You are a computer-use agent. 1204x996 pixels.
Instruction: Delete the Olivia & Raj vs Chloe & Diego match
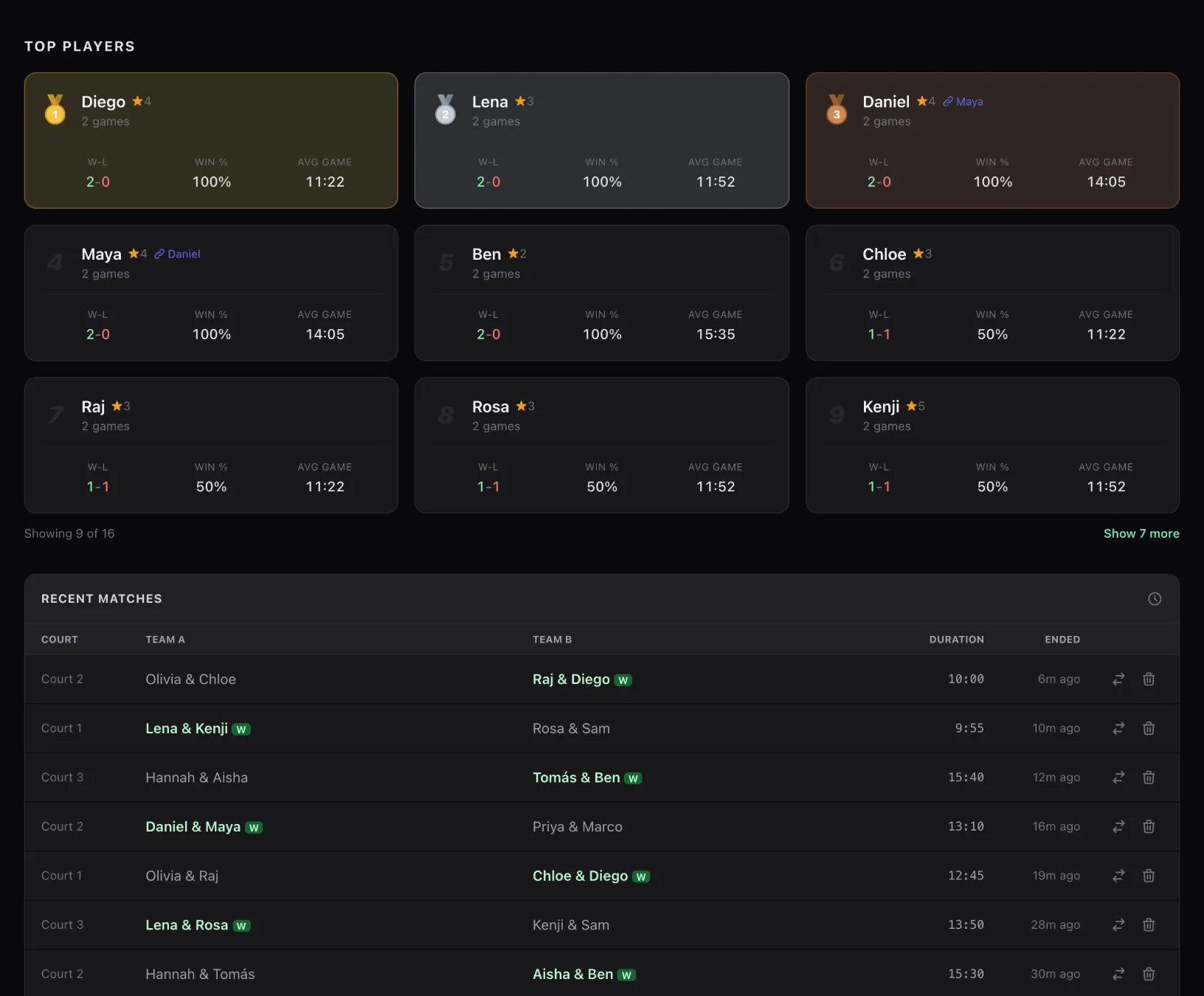(1149, 876)
